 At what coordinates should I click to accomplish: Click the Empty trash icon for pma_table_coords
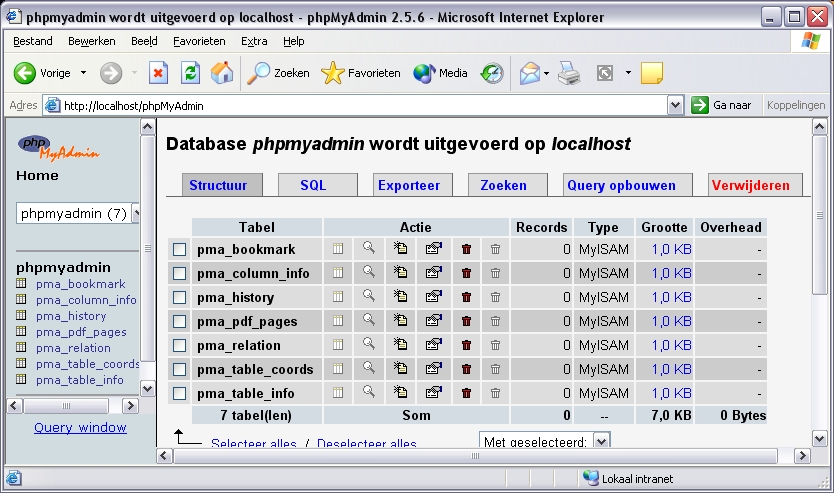495,369
